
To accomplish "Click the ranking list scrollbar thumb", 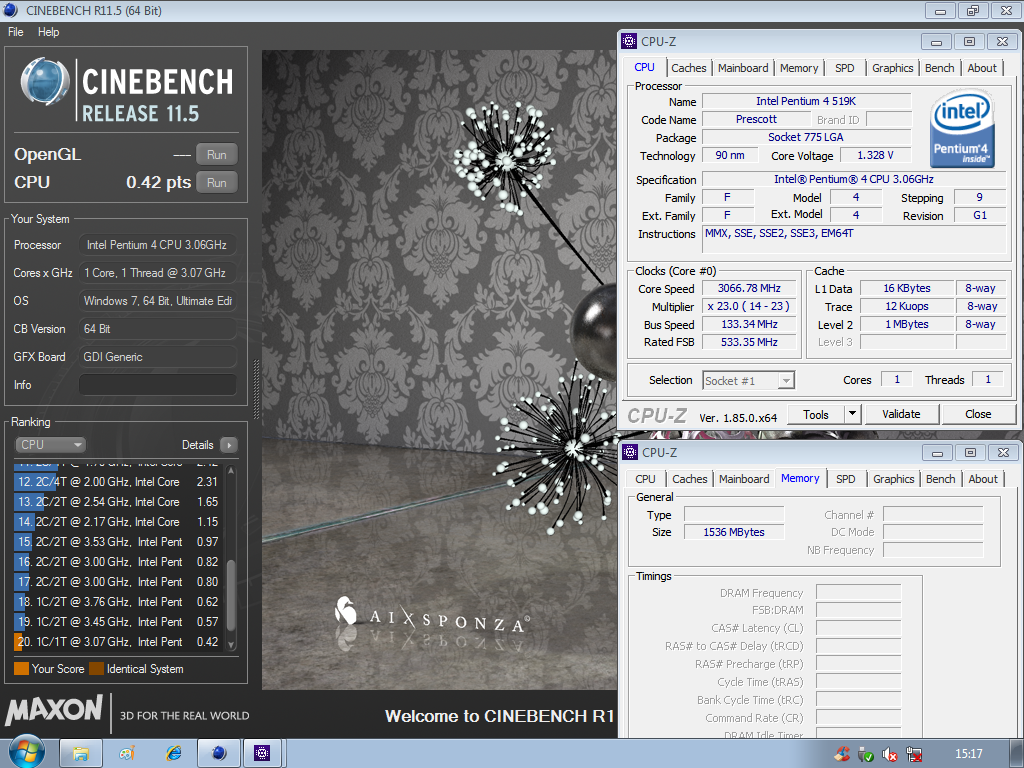I will tap(231, 594).
